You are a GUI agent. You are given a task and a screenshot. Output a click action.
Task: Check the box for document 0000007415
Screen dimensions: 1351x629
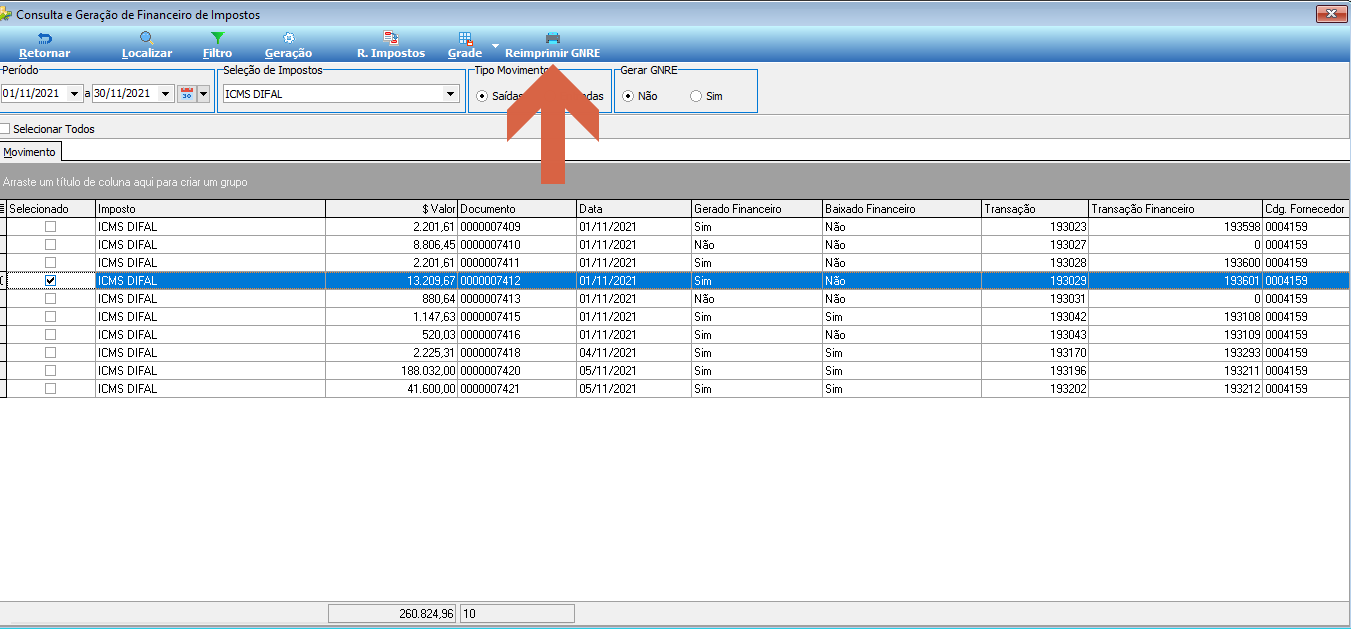click(x=50, y=317)
